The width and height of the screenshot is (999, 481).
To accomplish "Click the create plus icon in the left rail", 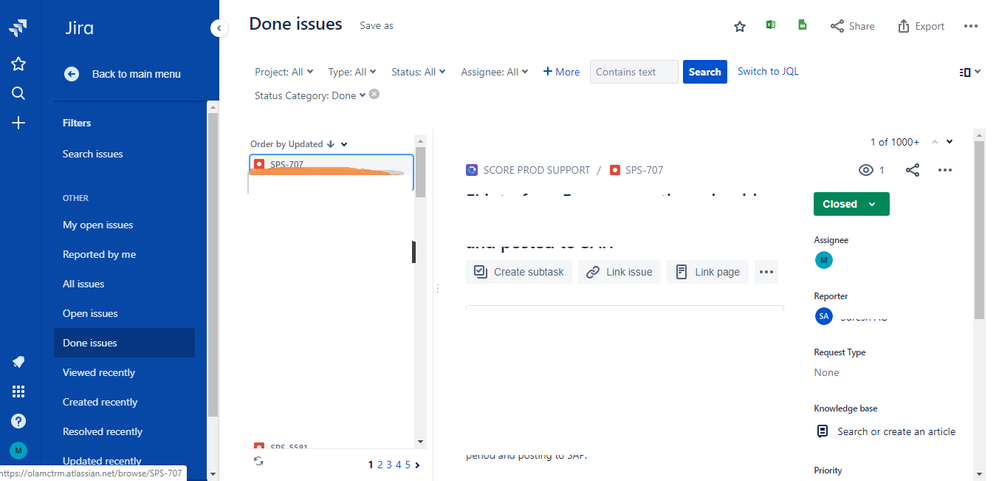I will click(x=18, y=123).
